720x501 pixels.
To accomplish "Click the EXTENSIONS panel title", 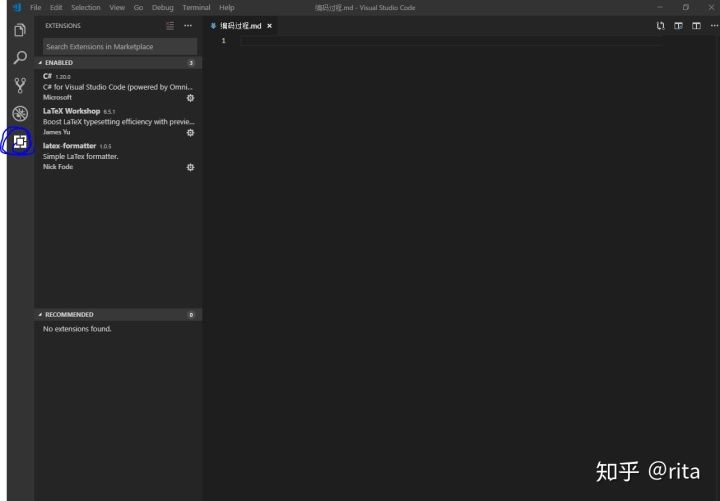I will coord(63,26).
